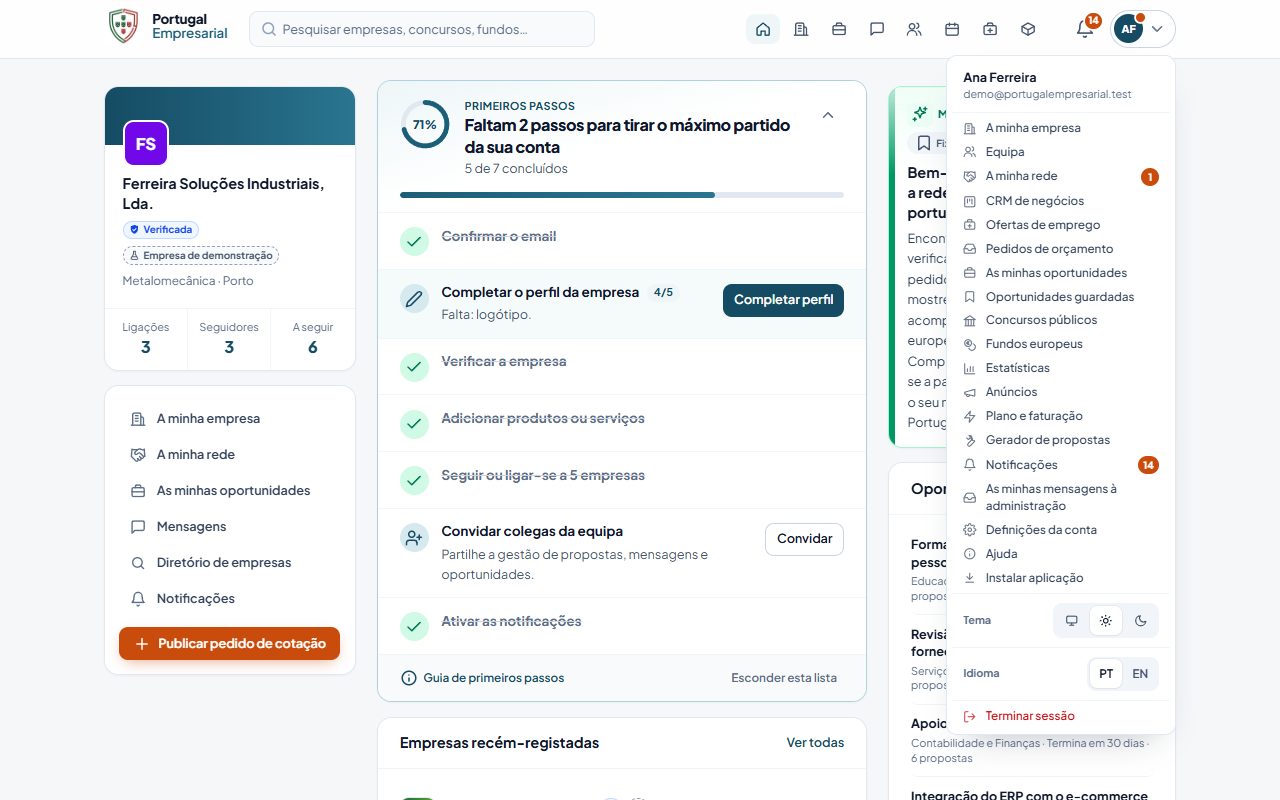The width and height of the screenshot is (1280, 800).
Task: Click the onboarding horizontal progress bar
Action: tap(622, 194)
